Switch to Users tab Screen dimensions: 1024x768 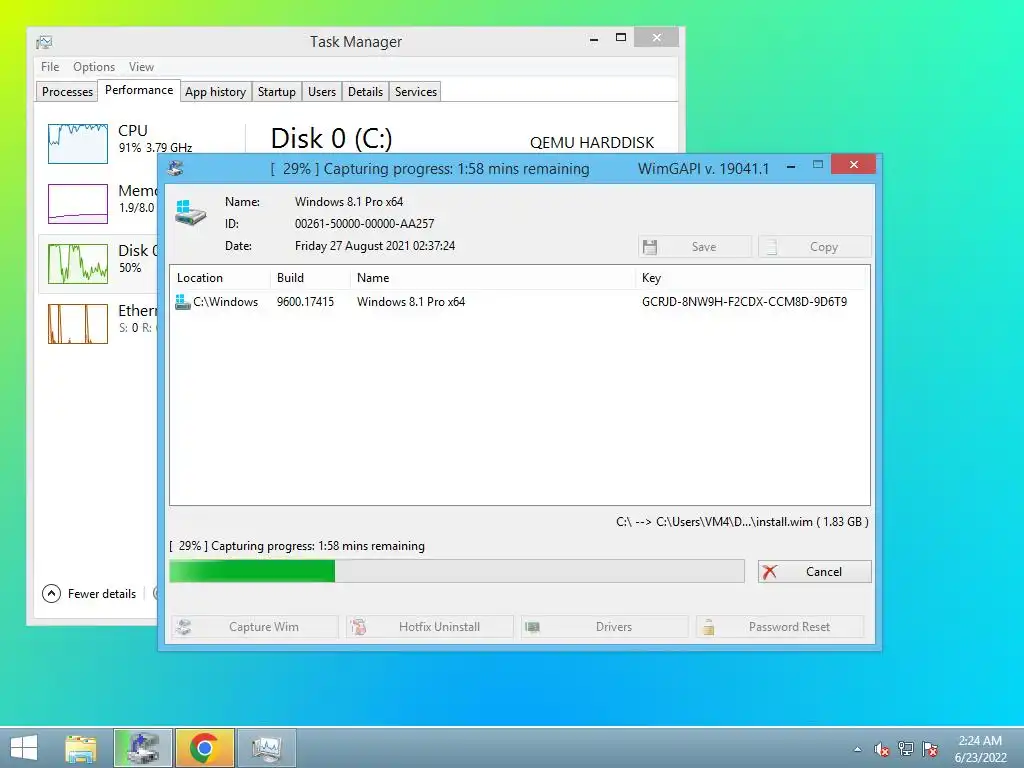(322, 91)
